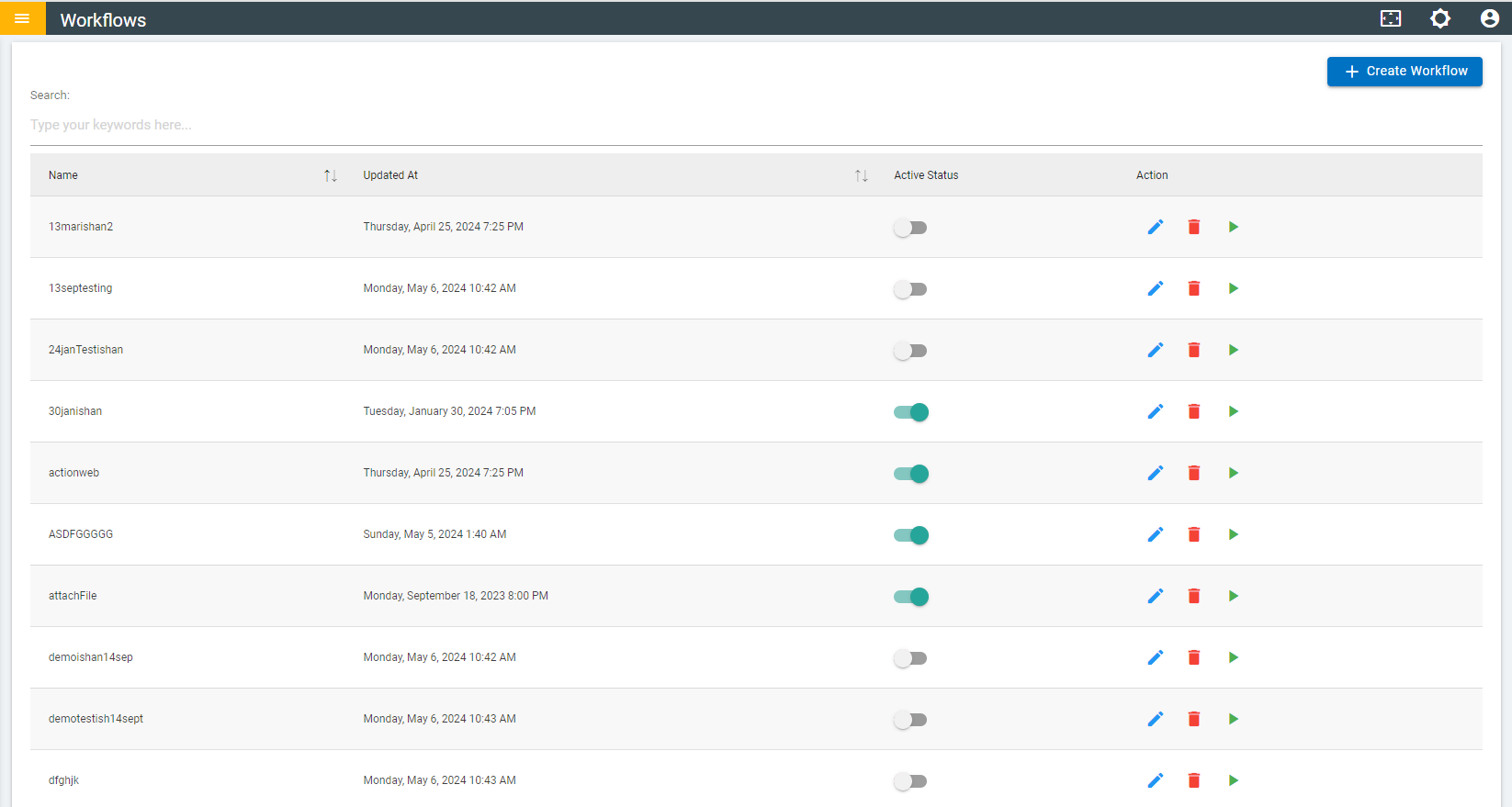Deactivate the ASDFGGGGG workflow switch
Screen dimensions: 1512x807
pyautogui.click(x=911, y=535)
